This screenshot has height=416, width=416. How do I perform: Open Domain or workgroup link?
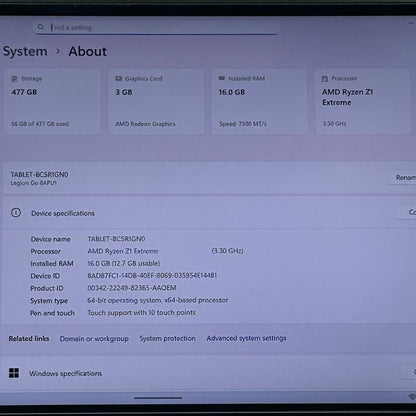pyautogui.click(x=94, y=339)
